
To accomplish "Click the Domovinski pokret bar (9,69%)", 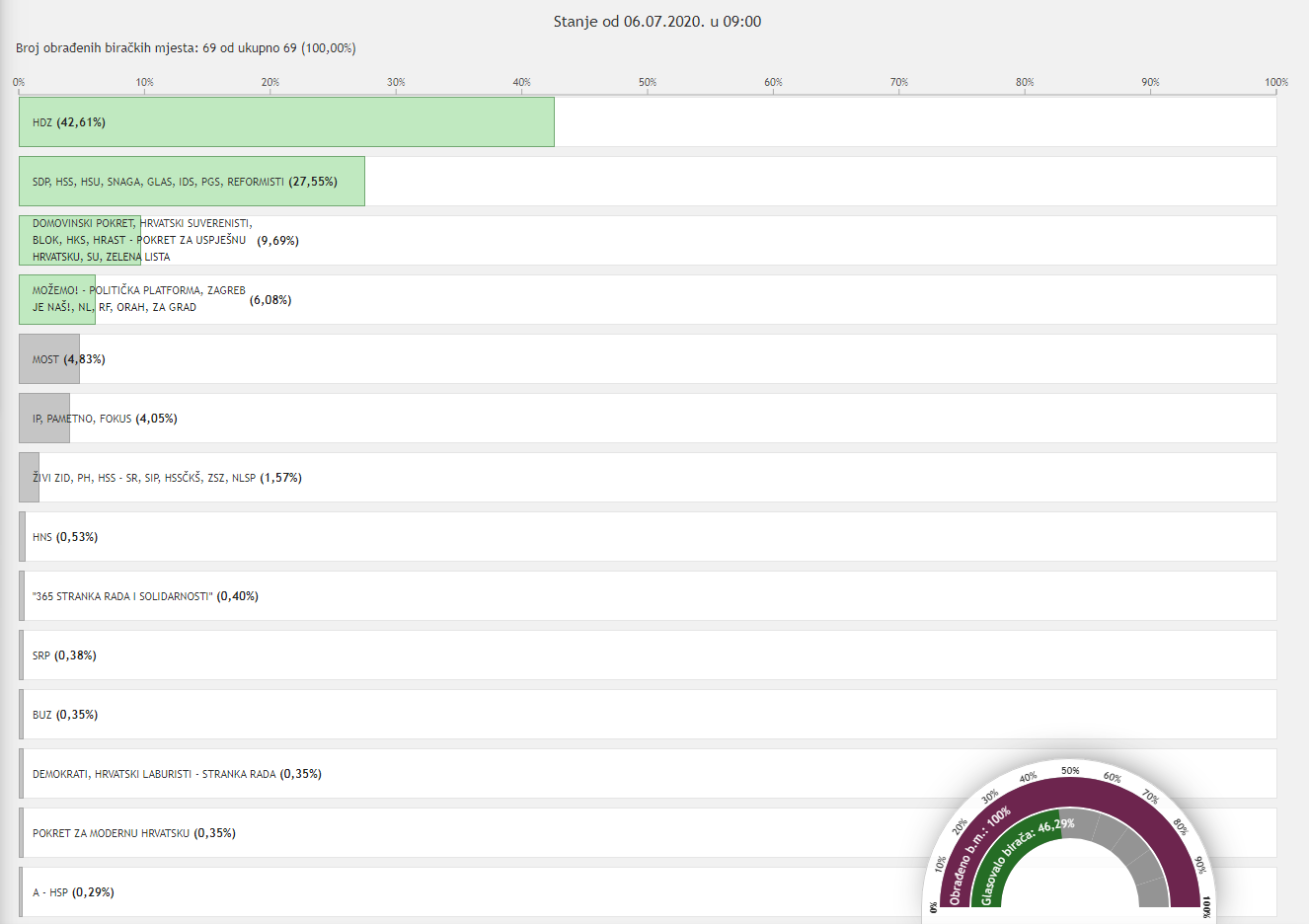I will point(80,241).
